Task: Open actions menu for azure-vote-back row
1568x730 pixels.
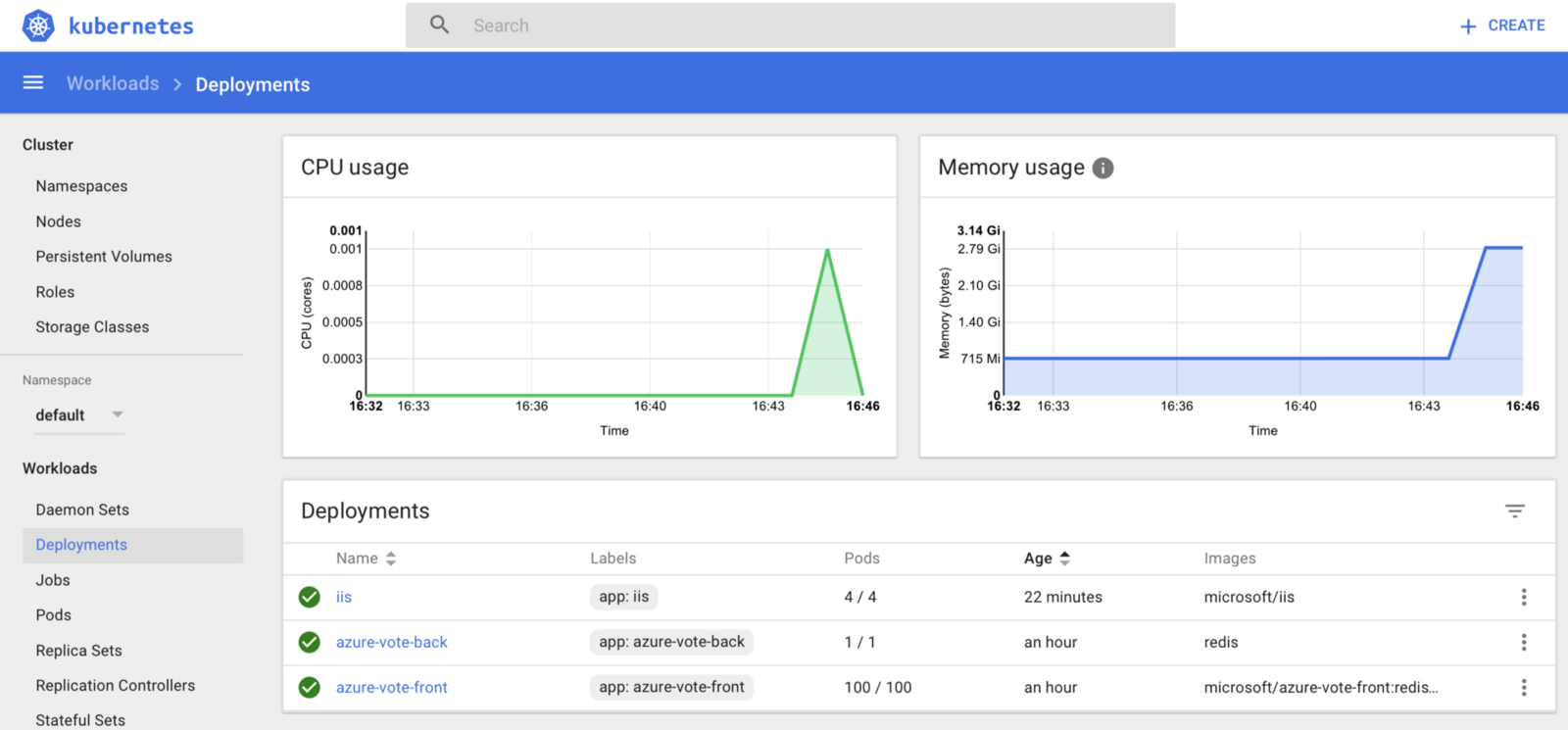Action: 1524,642
